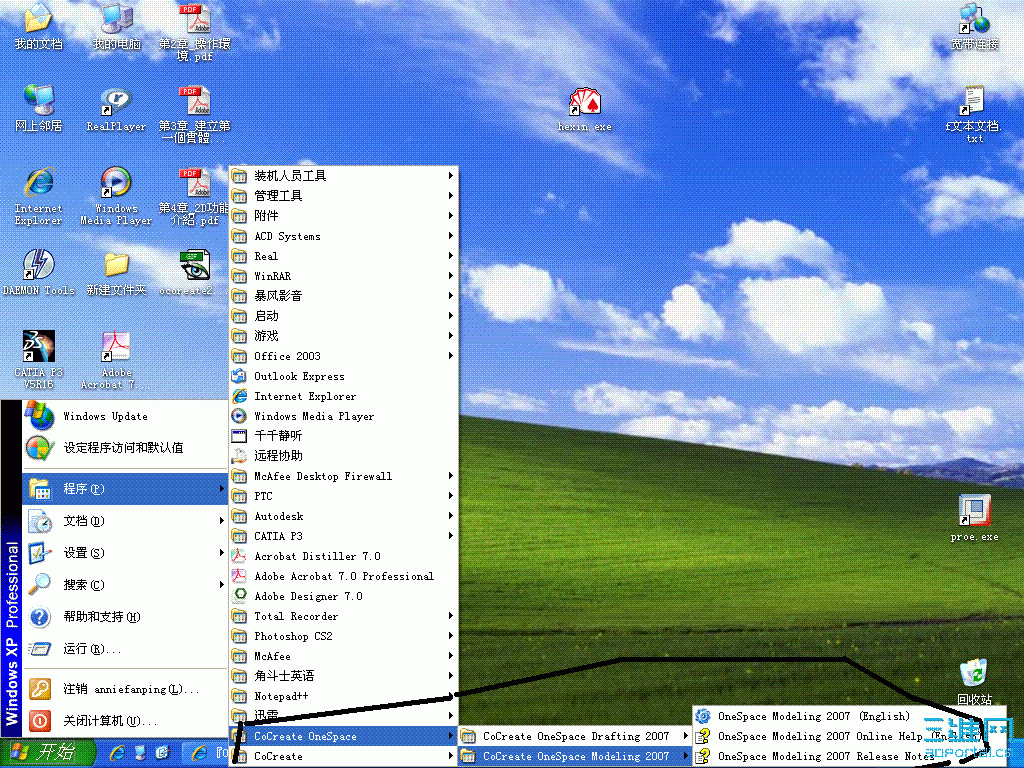This screenshot has width=1024, height=768.
Task: Launch 千千静听 from programs list
Action: click(x=344, y=436)
